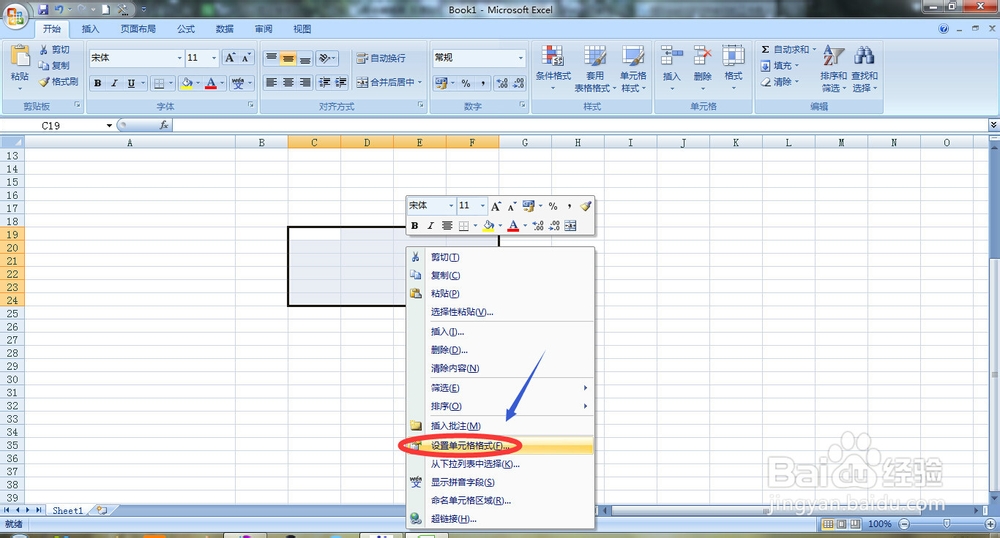Screen dimensions: 1000x538
Task: Open the ribbon font size dropdown
Action: coord(214,58)
